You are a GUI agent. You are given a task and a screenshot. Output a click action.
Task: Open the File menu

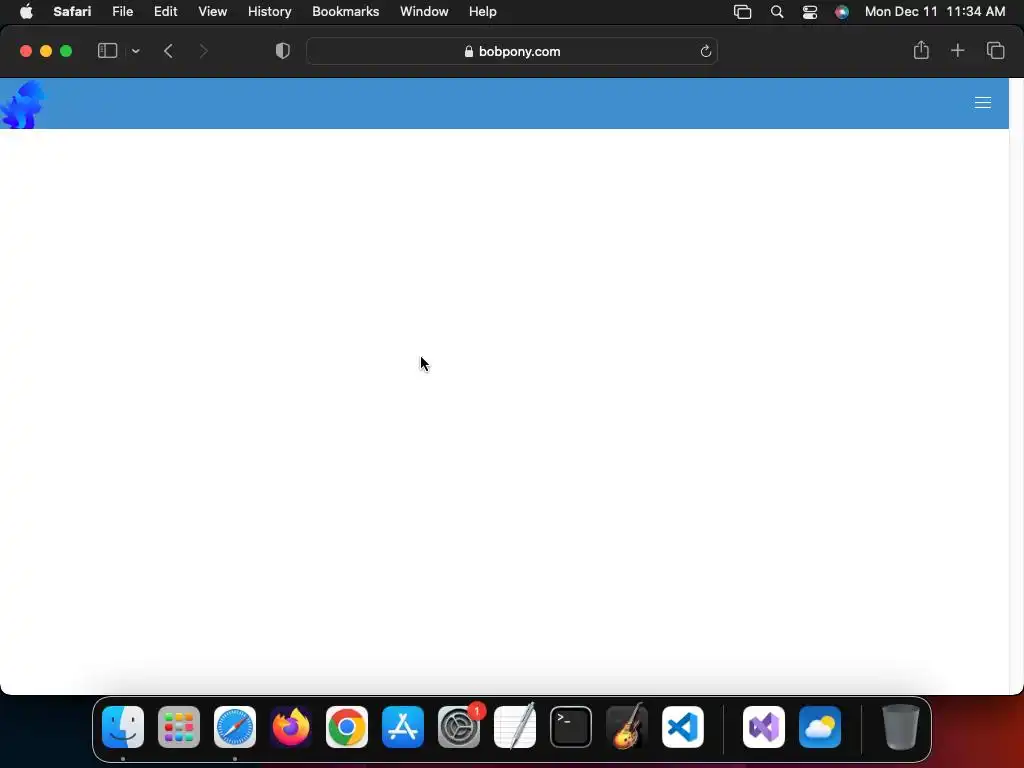point(122,12)
